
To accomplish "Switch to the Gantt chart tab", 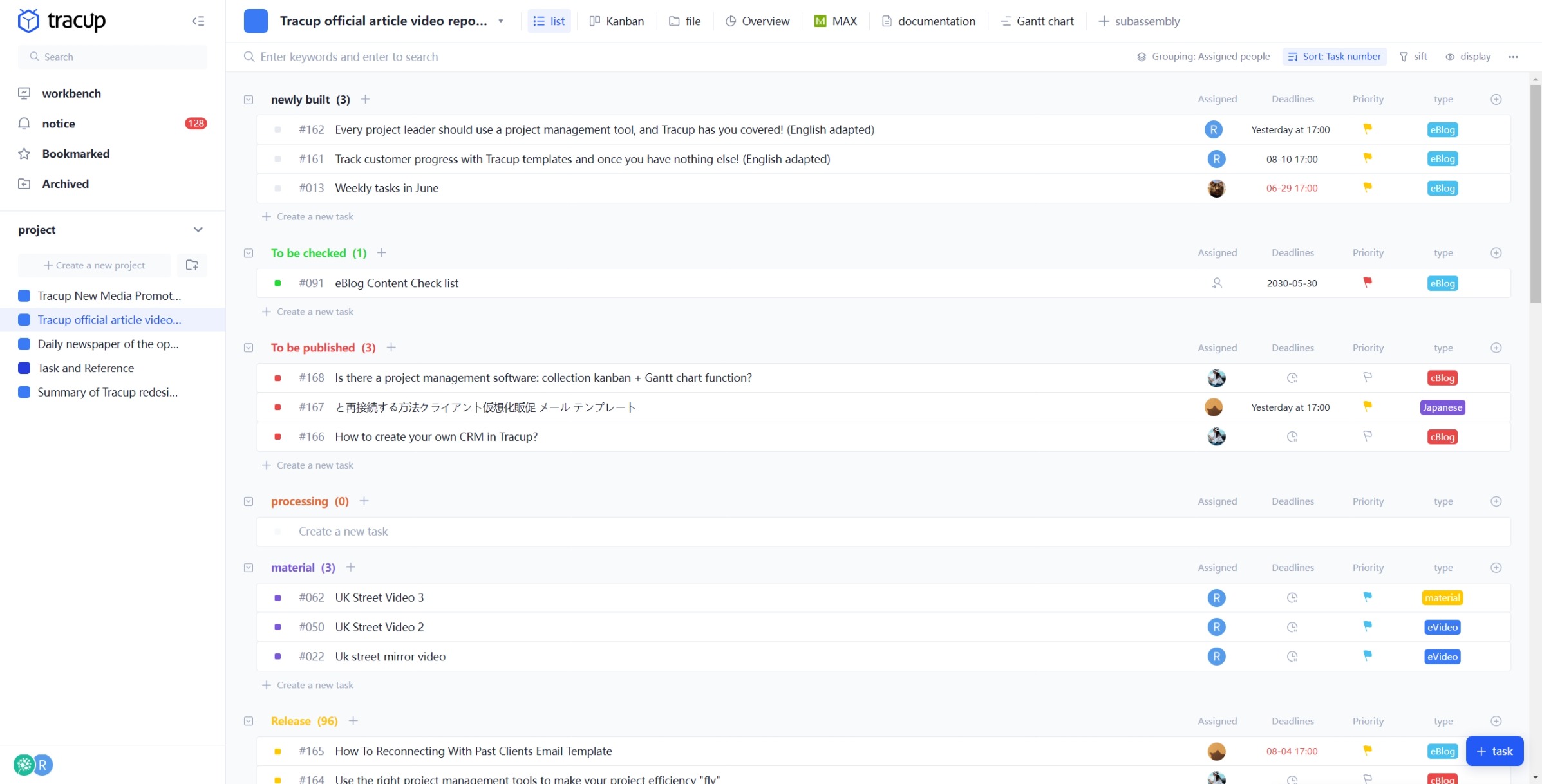I will (x=1037, y=21).
